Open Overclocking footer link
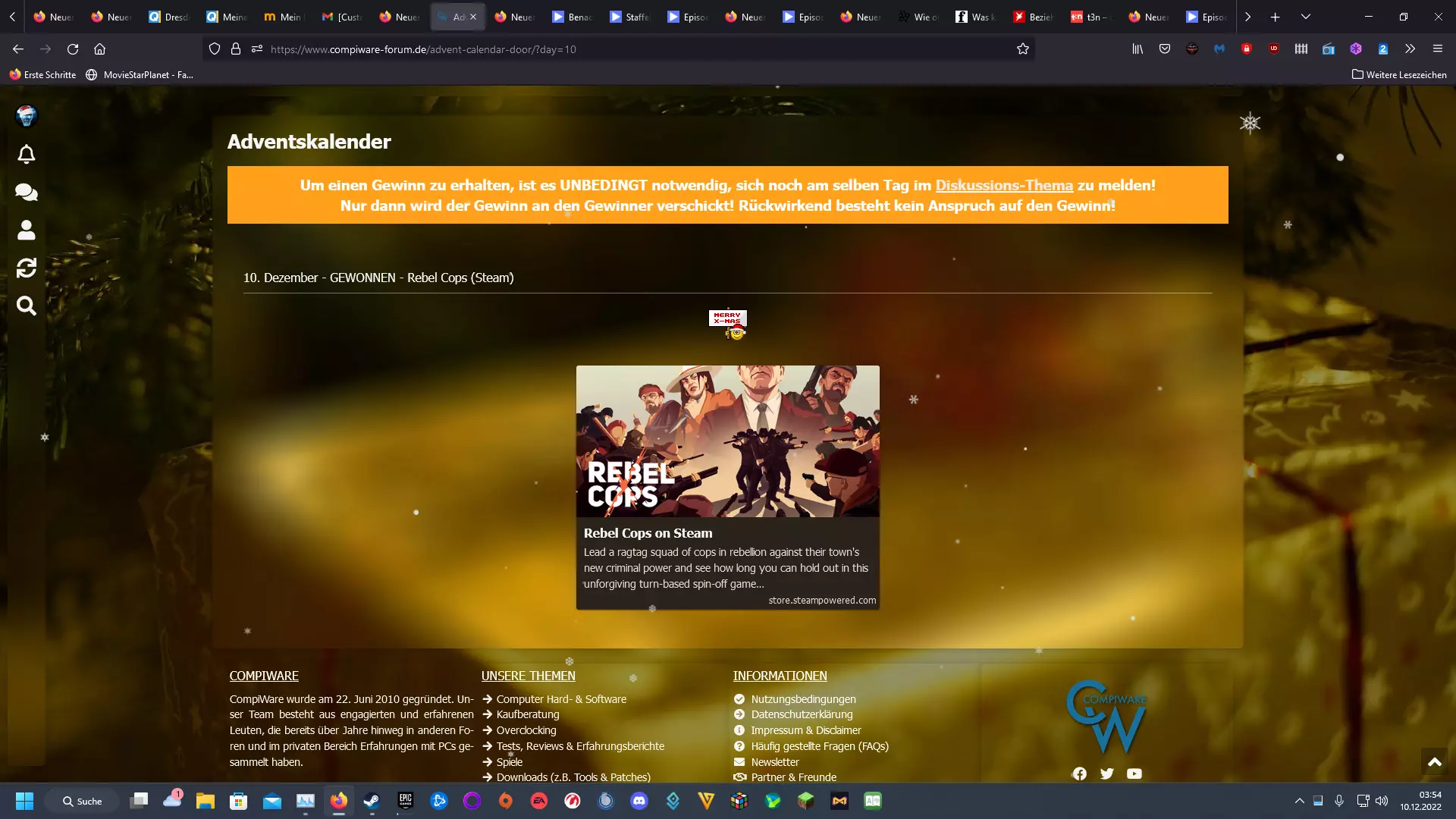 pyautogui.click(x=526, y=730)
